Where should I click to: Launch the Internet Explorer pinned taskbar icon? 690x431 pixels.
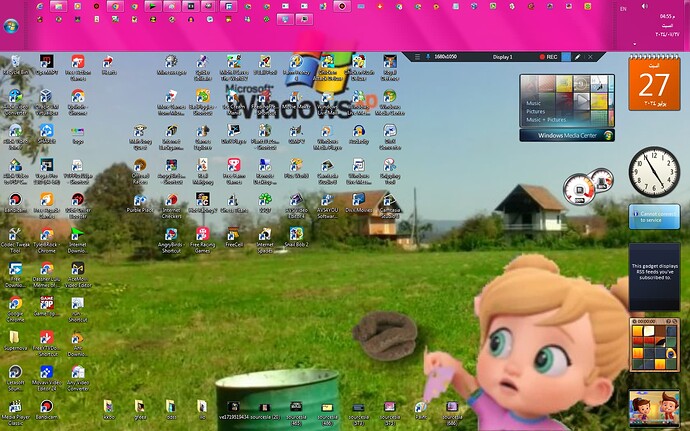[40, 6]
